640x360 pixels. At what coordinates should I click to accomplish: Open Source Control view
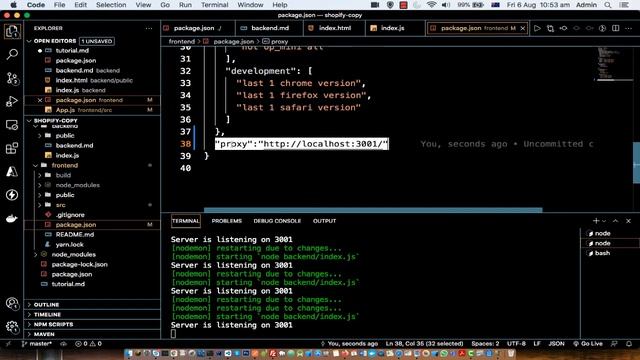[12, 78]
